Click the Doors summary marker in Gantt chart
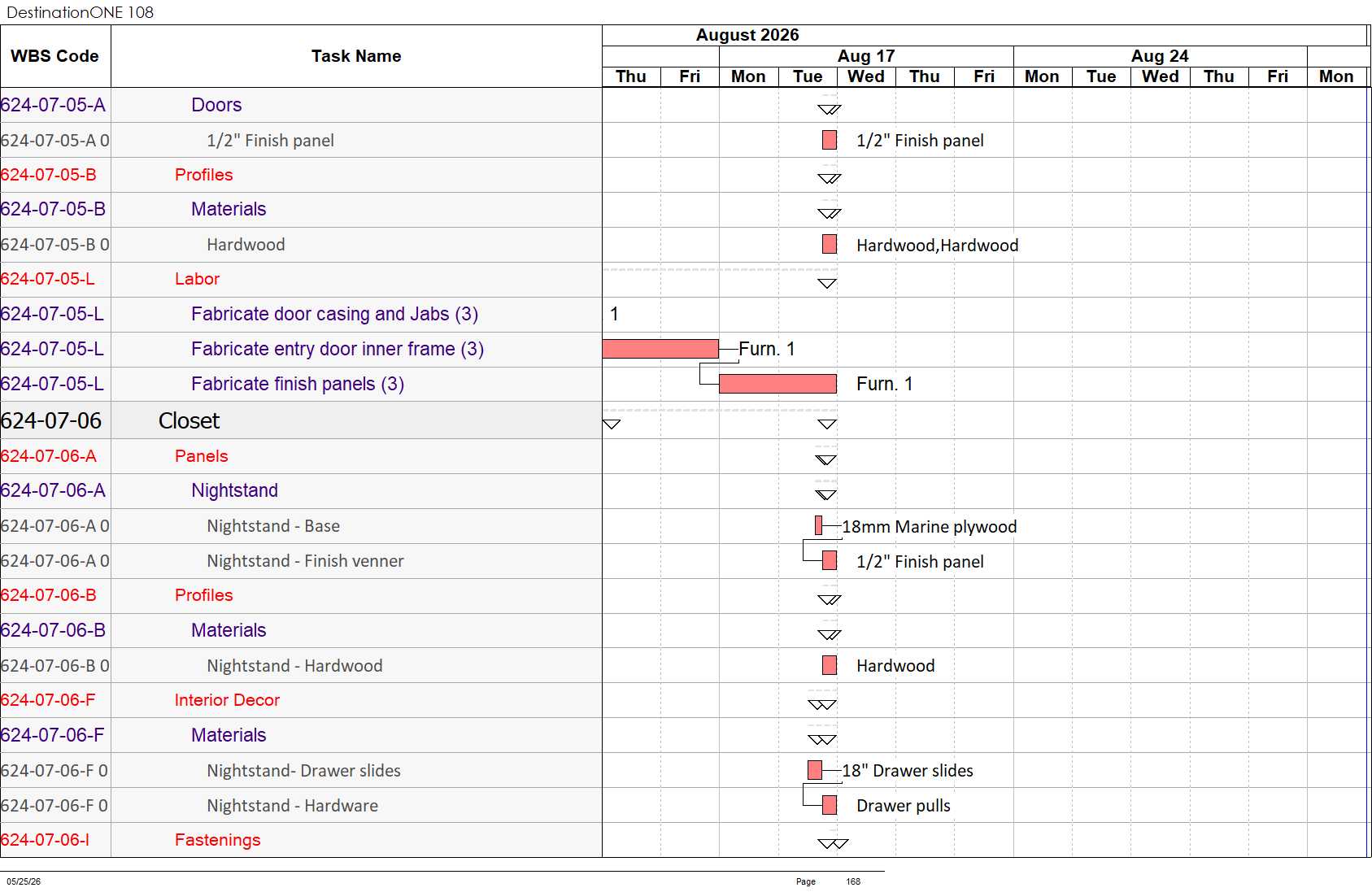 pos(830,109)
